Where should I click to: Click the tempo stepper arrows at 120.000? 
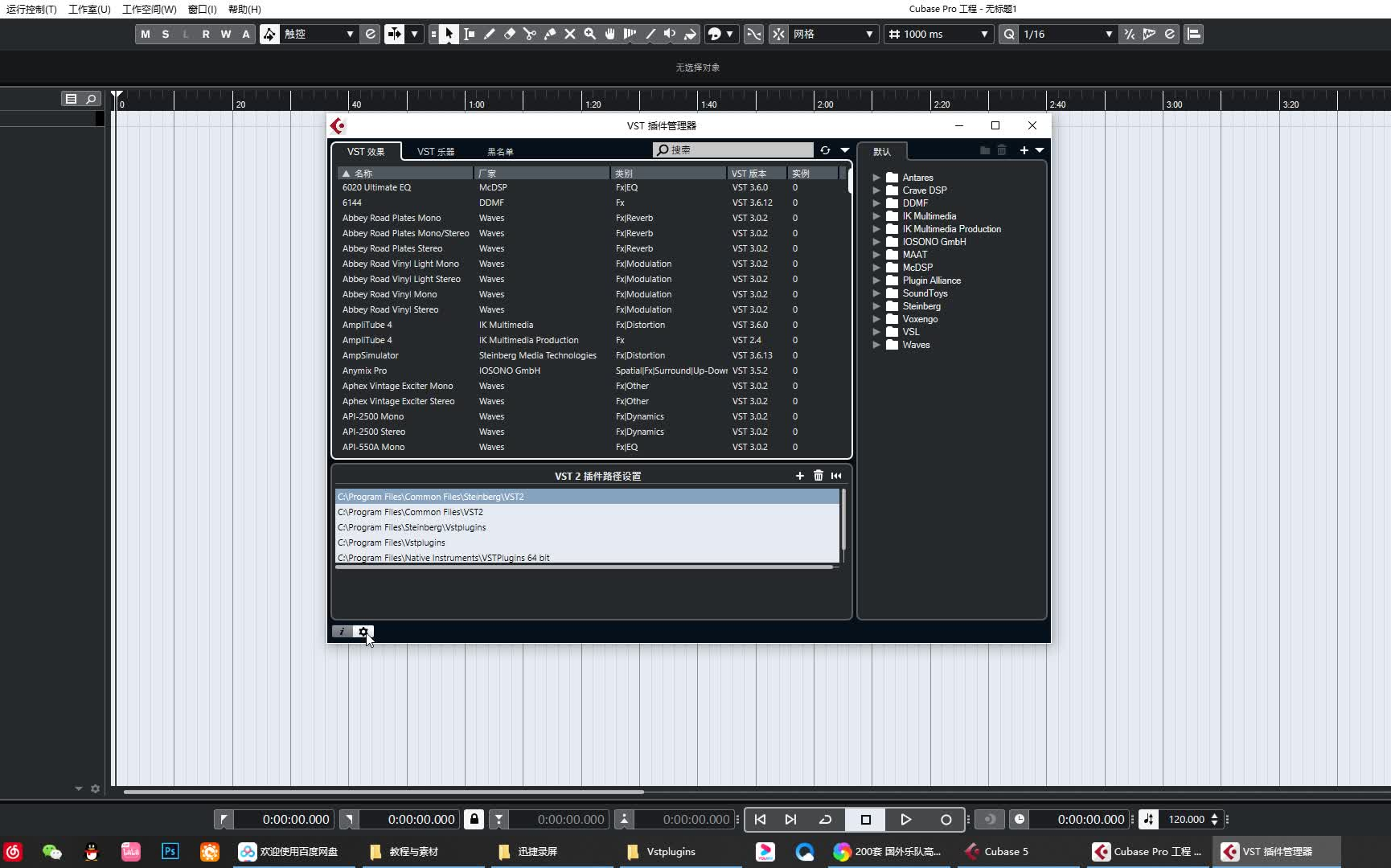click(1214, 819)
